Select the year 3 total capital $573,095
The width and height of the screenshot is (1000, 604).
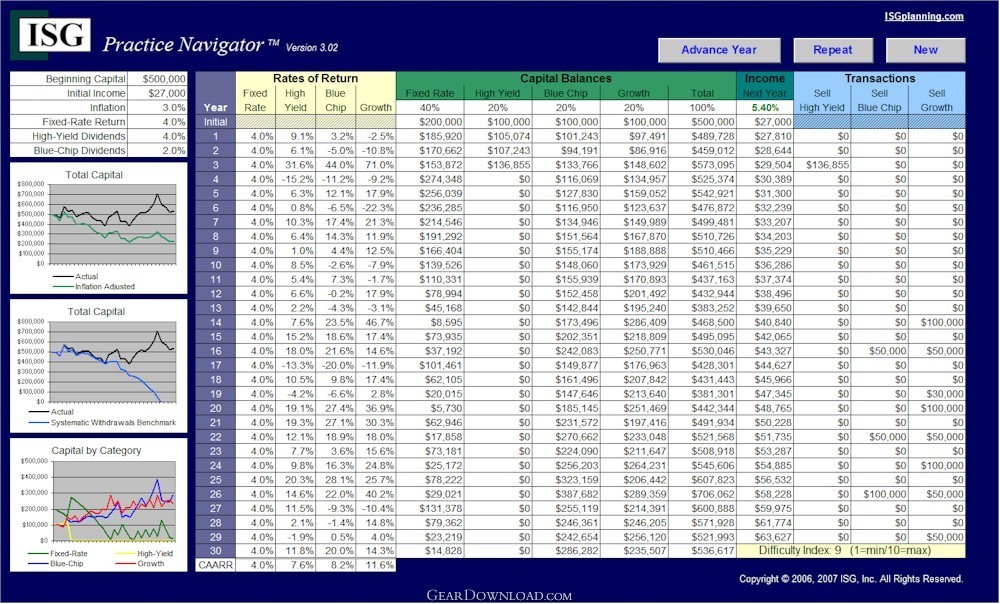pos(702,165)
